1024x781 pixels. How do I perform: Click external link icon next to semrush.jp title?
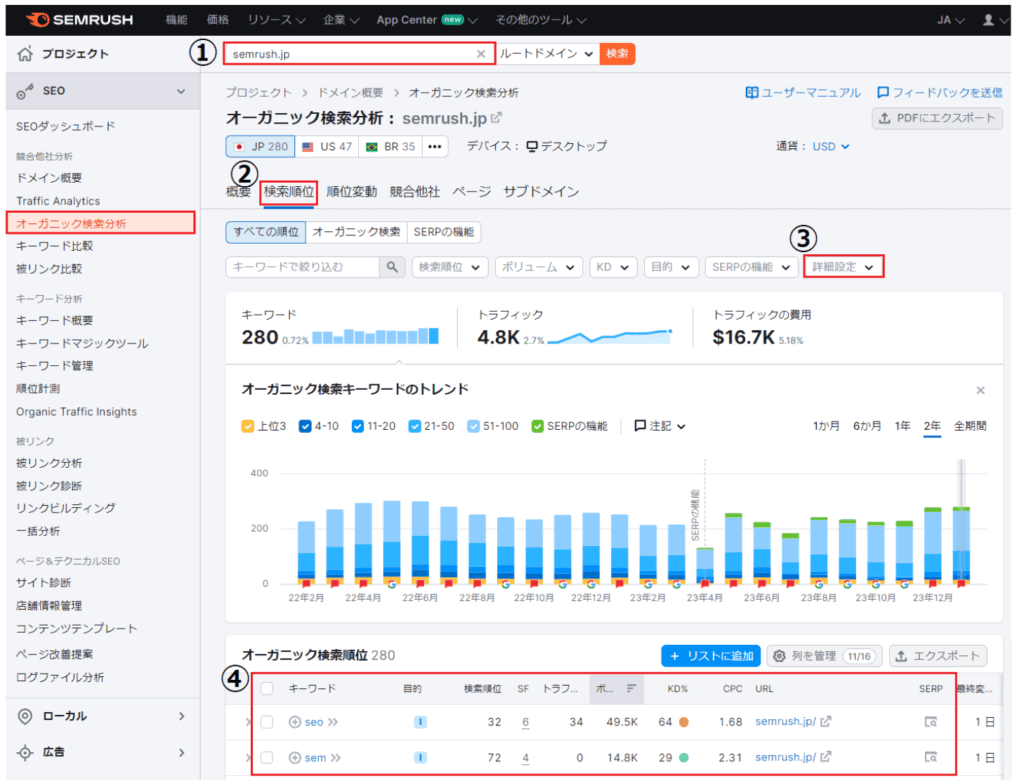point(496,118)
